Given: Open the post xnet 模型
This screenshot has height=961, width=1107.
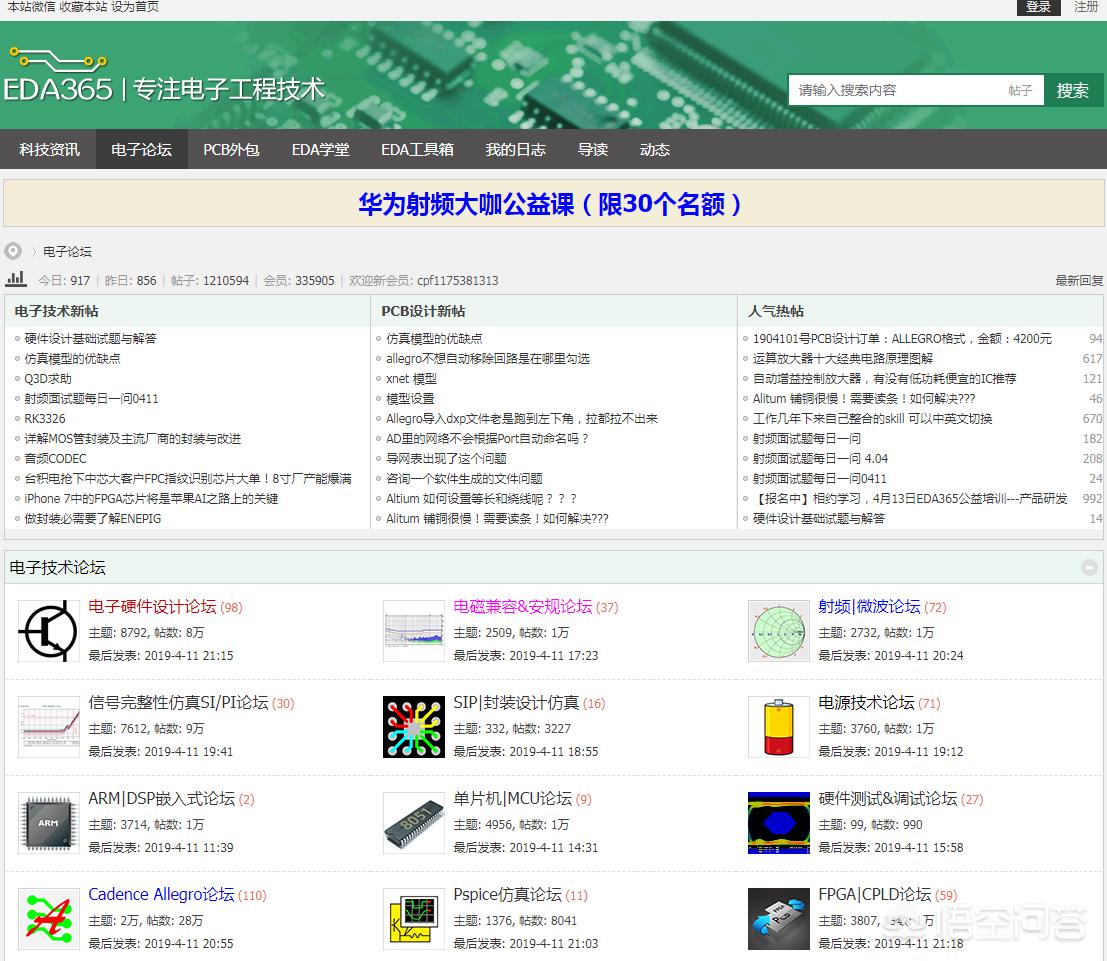Looking at the screenshot, I should (412, 378).
